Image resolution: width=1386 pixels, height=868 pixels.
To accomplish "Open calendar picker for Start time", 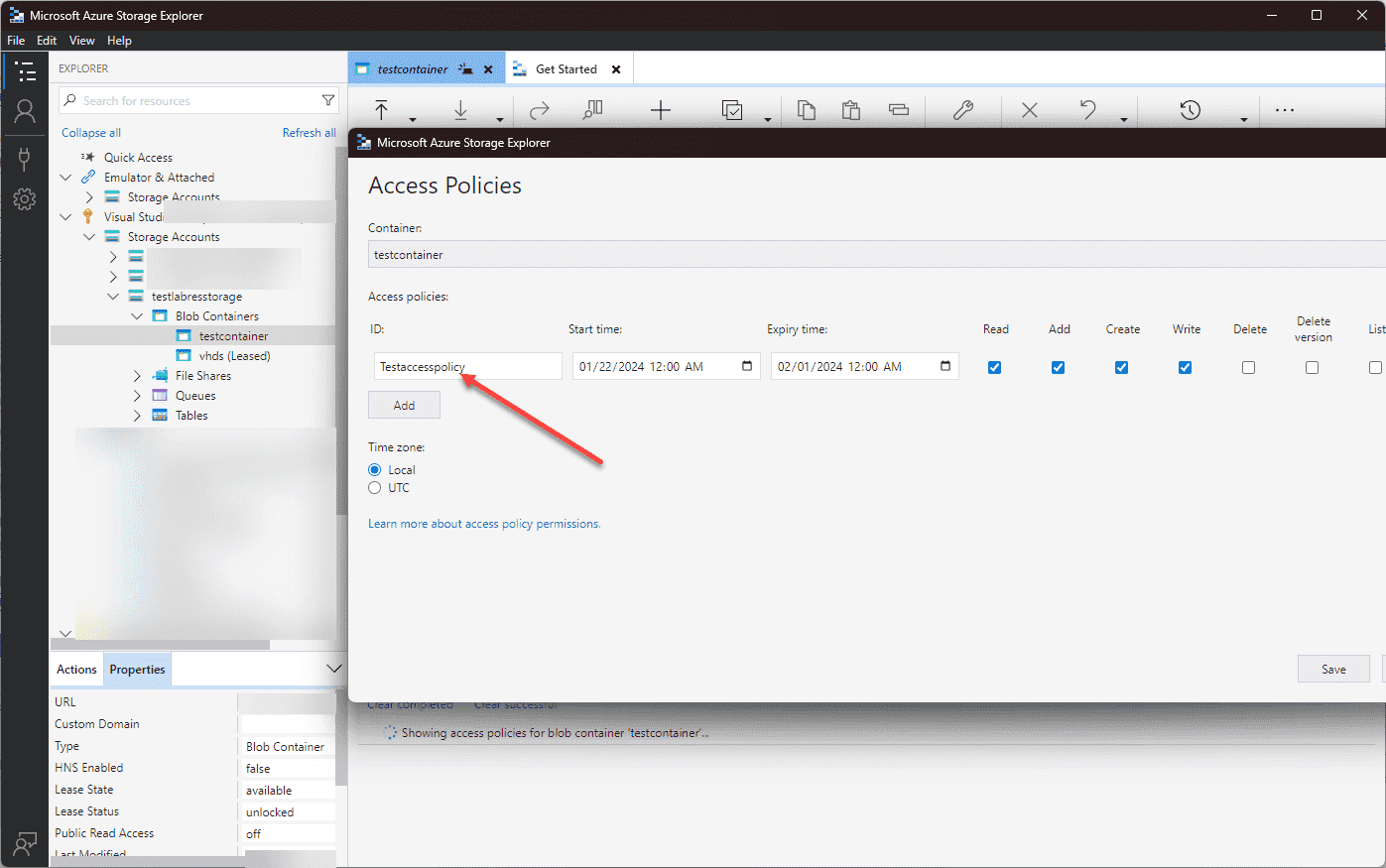I will click(747, 366).
